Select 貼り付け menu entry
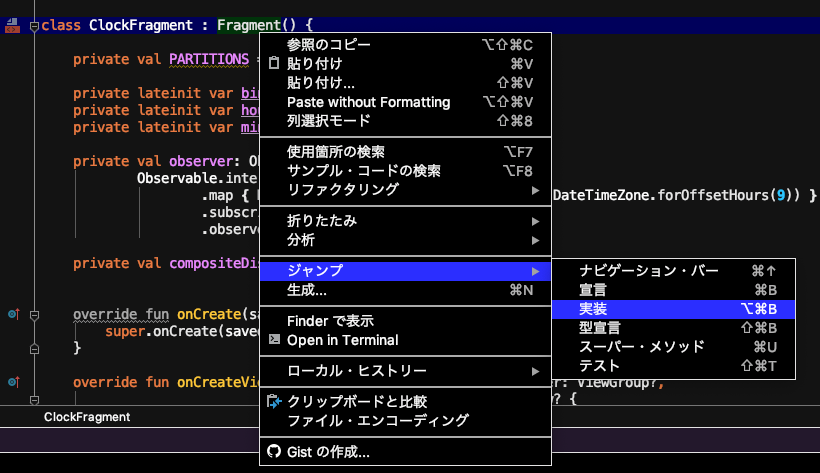This screenshot has width=820, height=473. [x=405, y=63]
